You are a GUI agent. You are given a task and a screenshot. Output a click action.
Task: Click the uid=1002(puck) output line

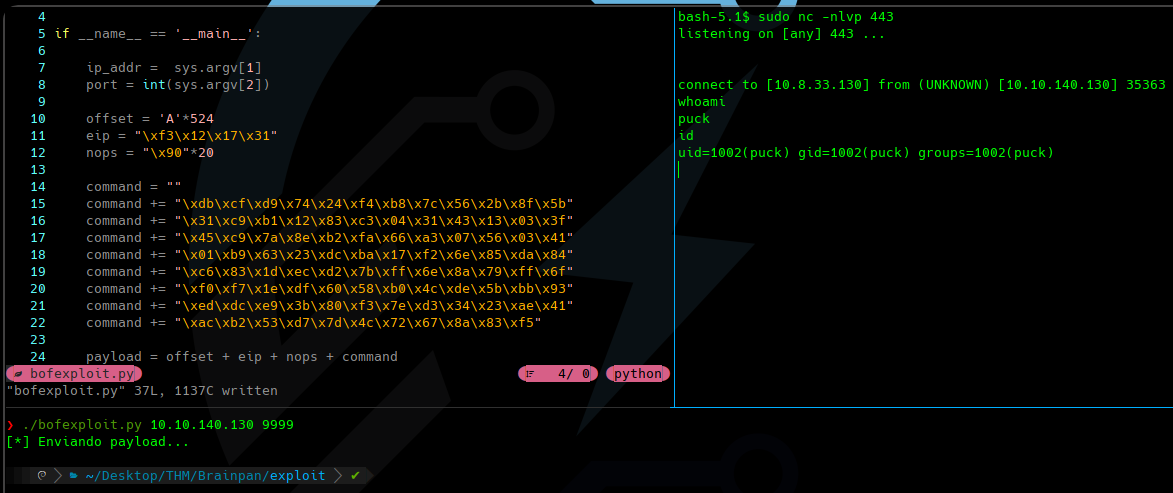pos(866,153)
